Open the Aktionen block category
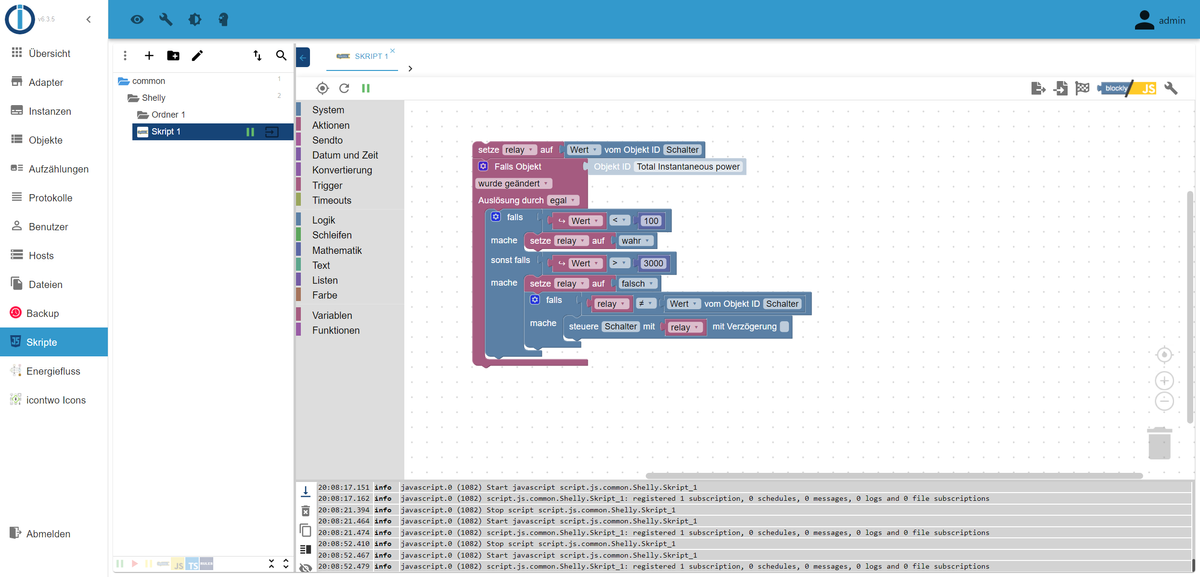This screenshot has height=577, width=1200. point(331,125)
